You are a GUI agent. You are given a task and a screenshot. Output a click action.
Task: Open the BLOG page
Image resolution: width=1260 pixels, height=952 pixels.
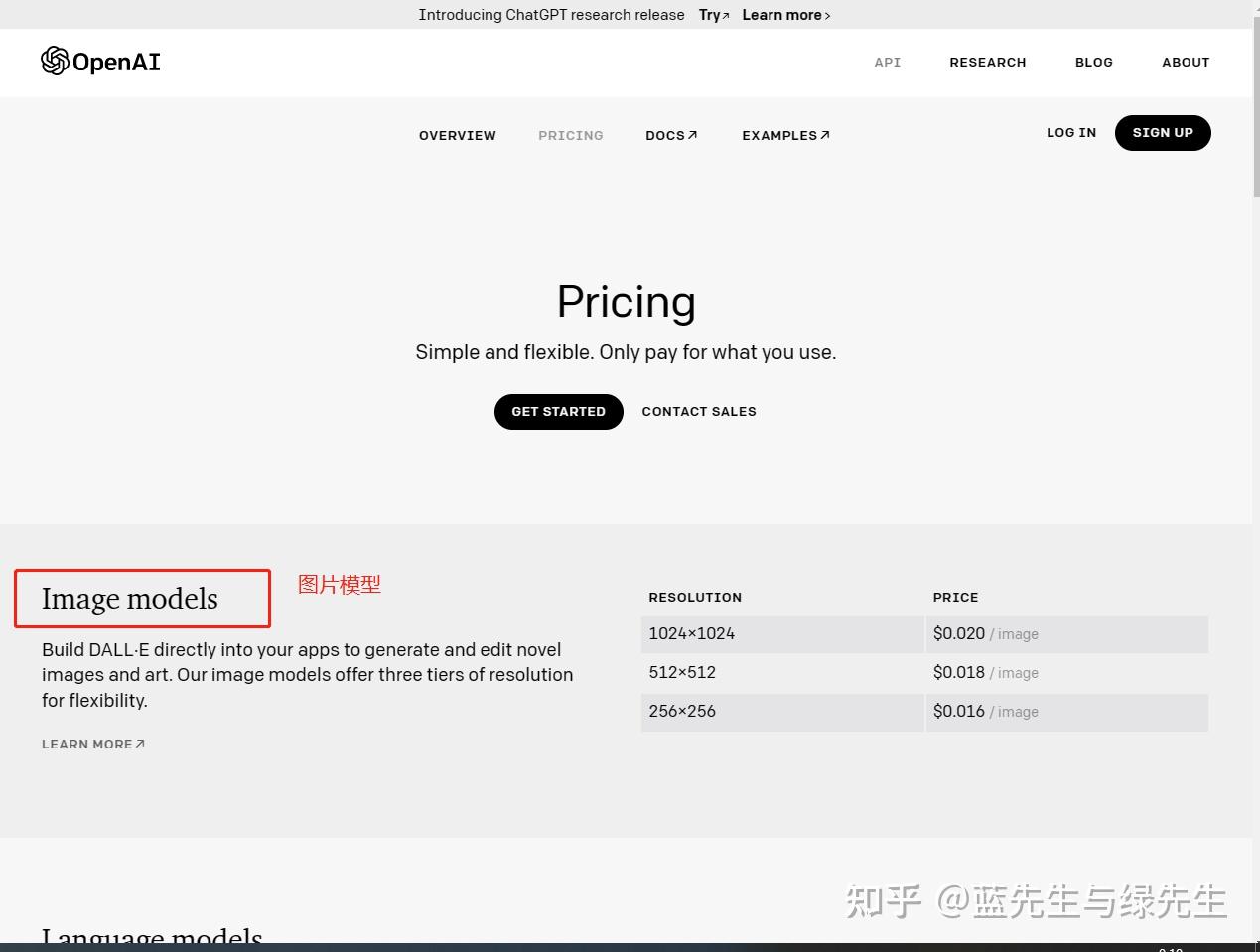pos(1093,62)
